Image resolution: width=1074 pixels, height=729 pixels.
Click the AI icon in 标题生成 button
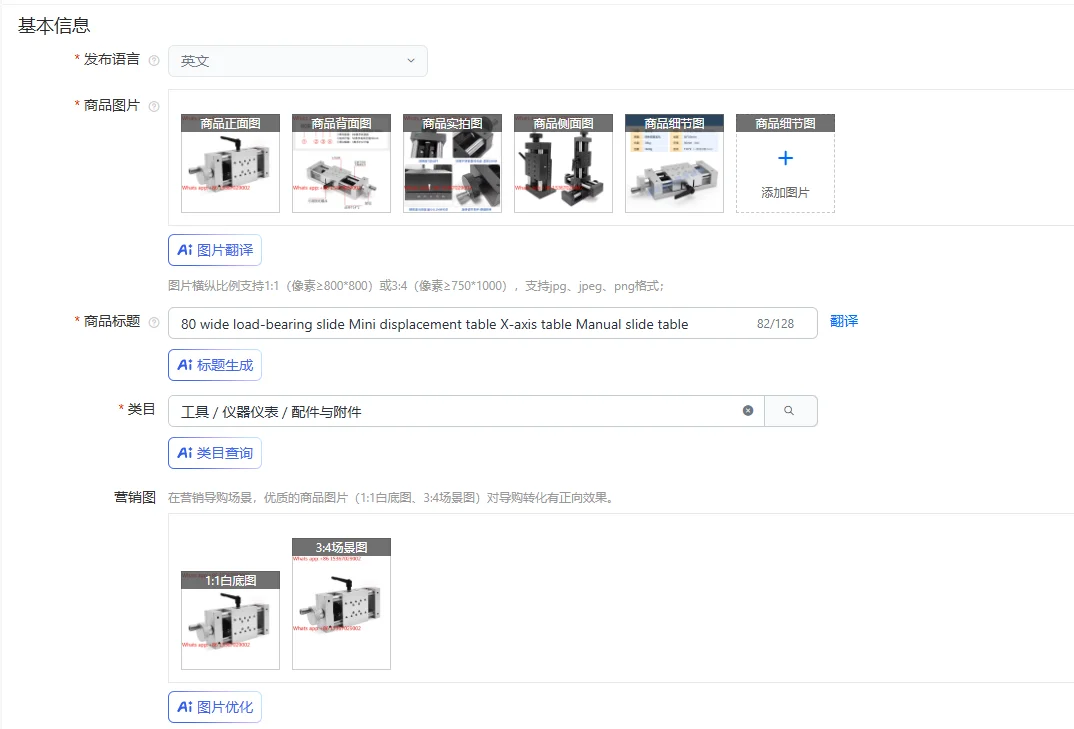[185, 365]
